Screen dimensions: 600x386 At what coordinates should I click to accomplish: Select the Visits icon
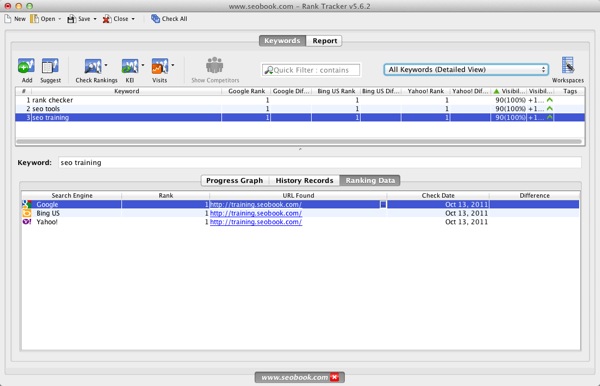pos(160,66)
